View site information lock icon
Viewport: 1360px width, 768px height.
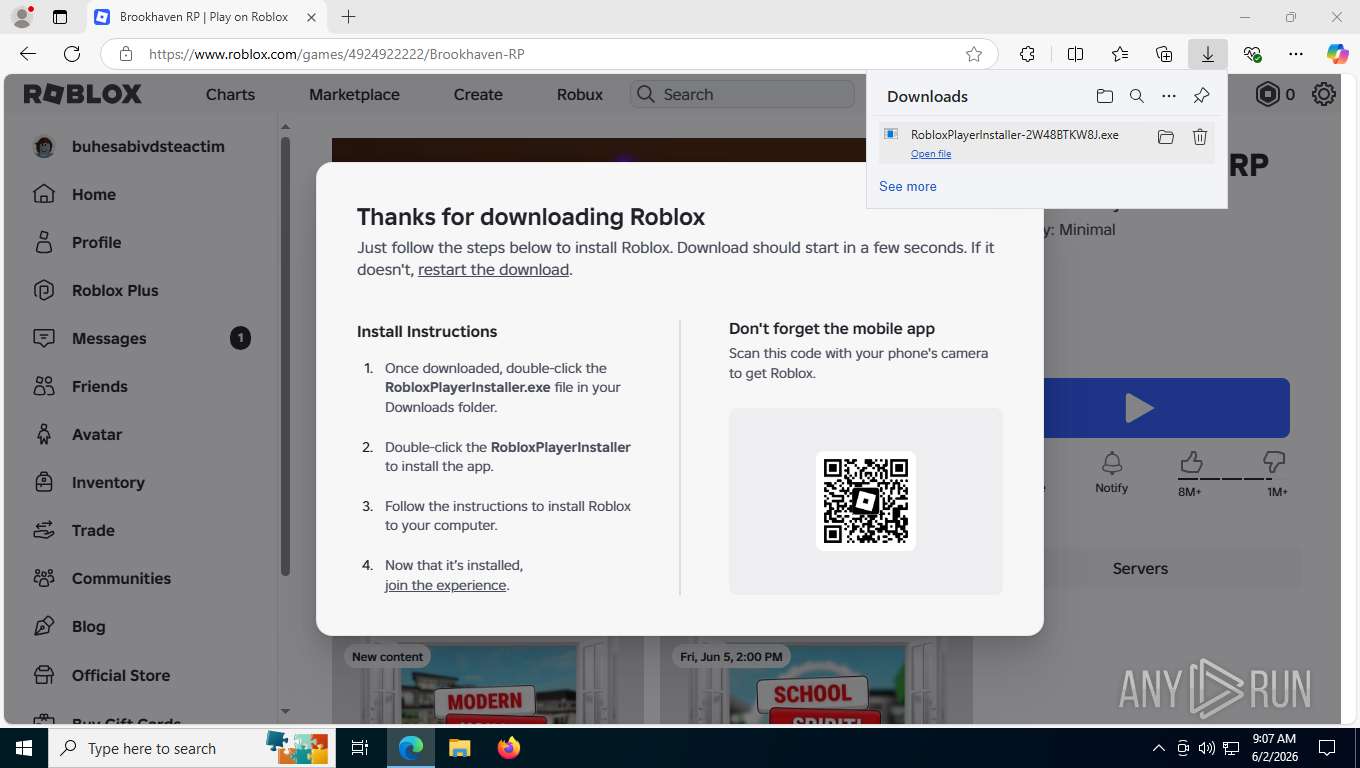click(x=125, y=54)
